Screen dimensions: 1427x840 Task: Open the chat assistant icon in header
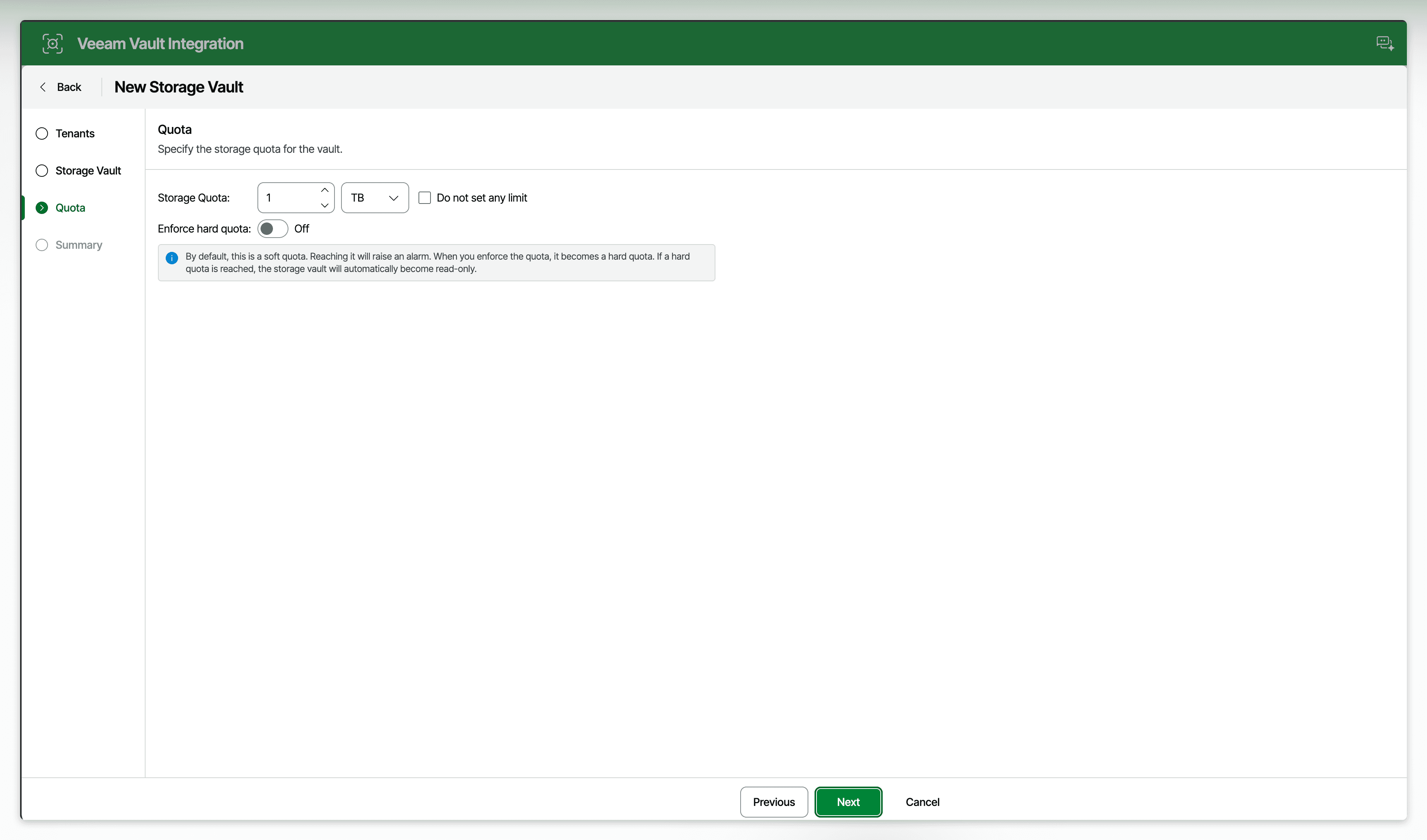[x=1385, y=44]
